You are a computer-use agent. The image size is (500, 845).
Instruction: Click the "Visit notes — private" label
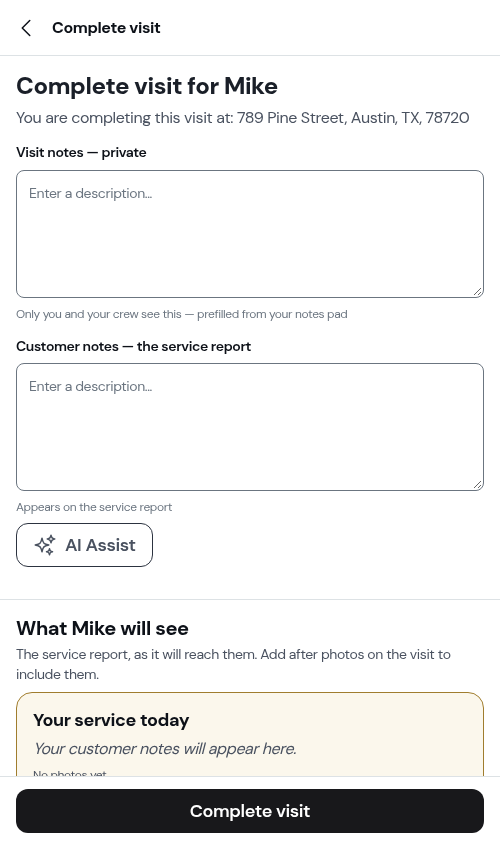click(x=81, y=153)
